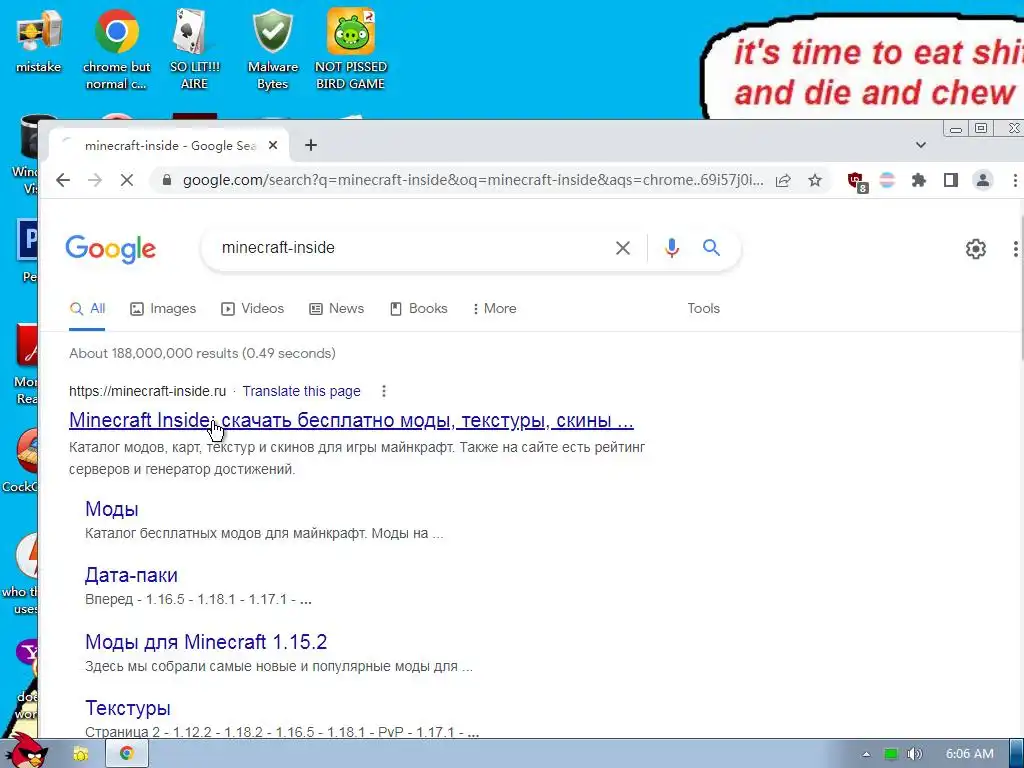Open the tab search dropdown arrow
Viewport: 1024px width, 768px height.
921,145
